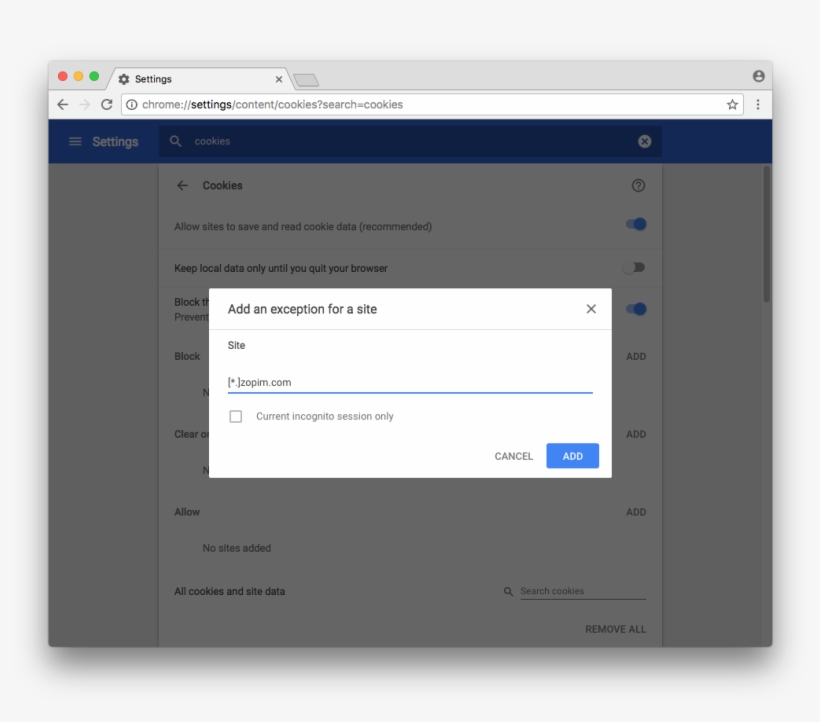Click the back arrow next to Cookies heading
This screenshot has height=722, width=820.
(x=181, y=186)
